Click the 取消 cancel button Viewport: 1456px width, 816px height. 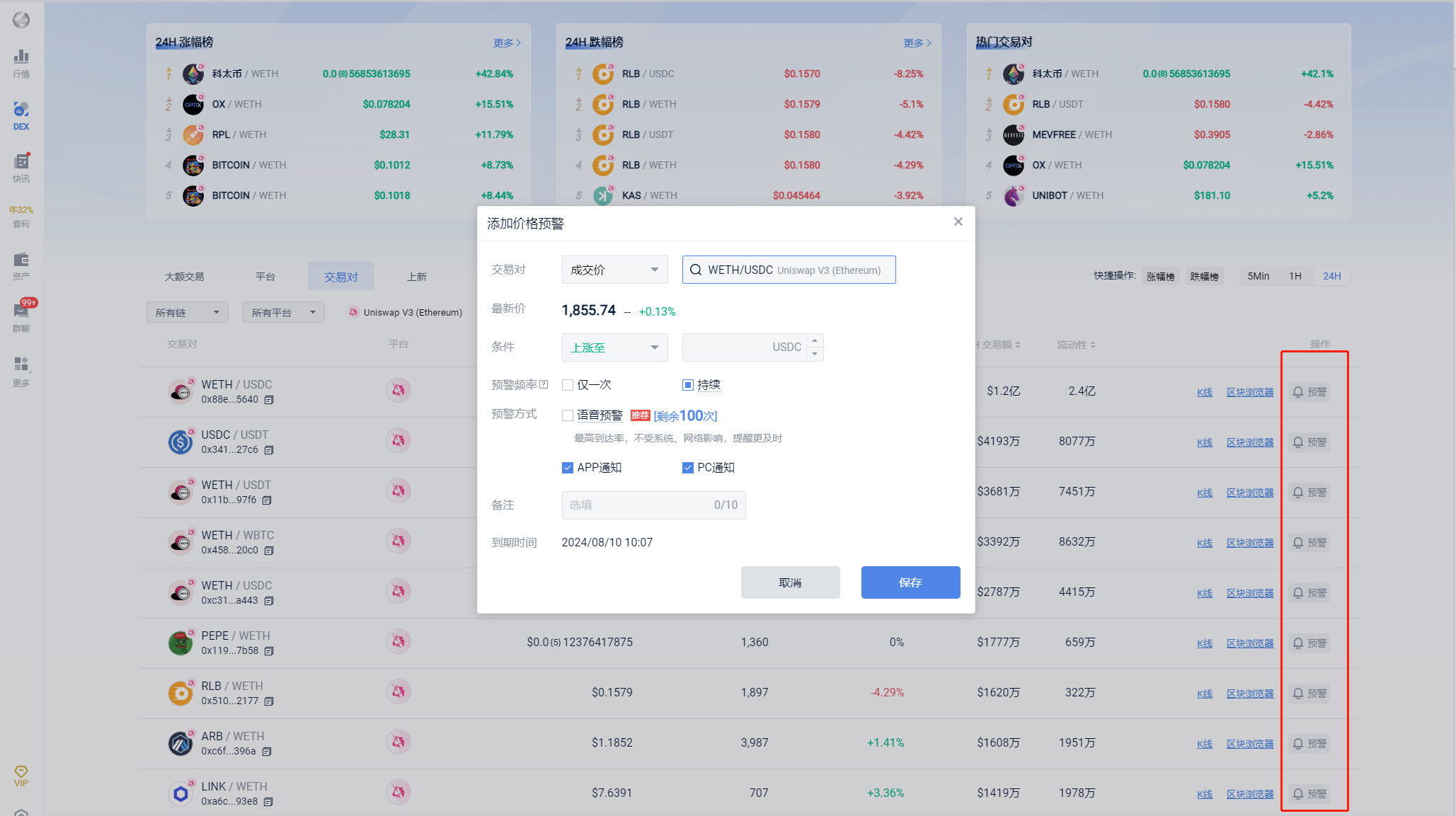[x=790, y=582]
